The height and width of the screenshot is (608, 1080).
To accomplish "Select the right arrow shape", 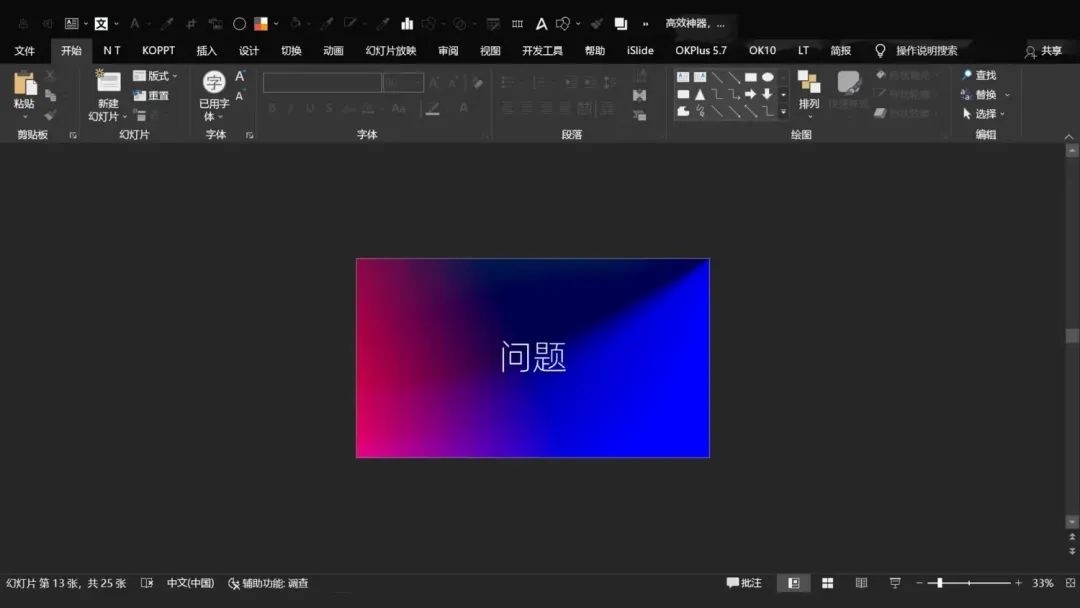I will (x=751, y=94).
